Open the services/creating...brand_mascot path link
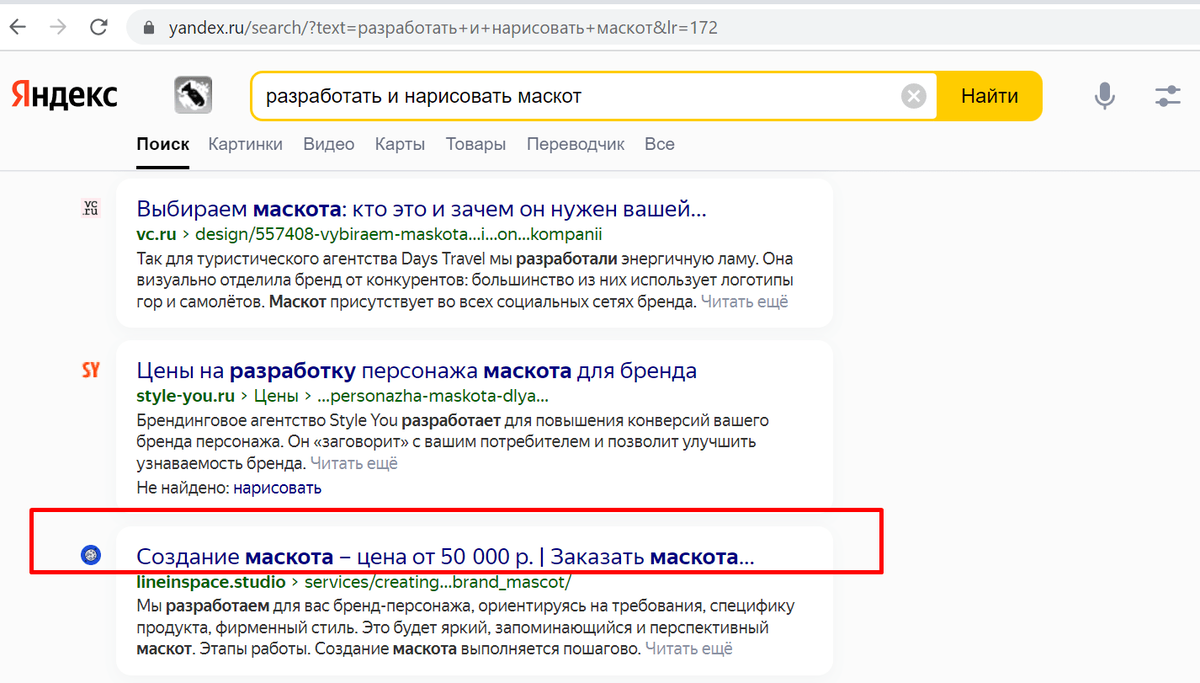1200x683 pixels. [437, 581]
